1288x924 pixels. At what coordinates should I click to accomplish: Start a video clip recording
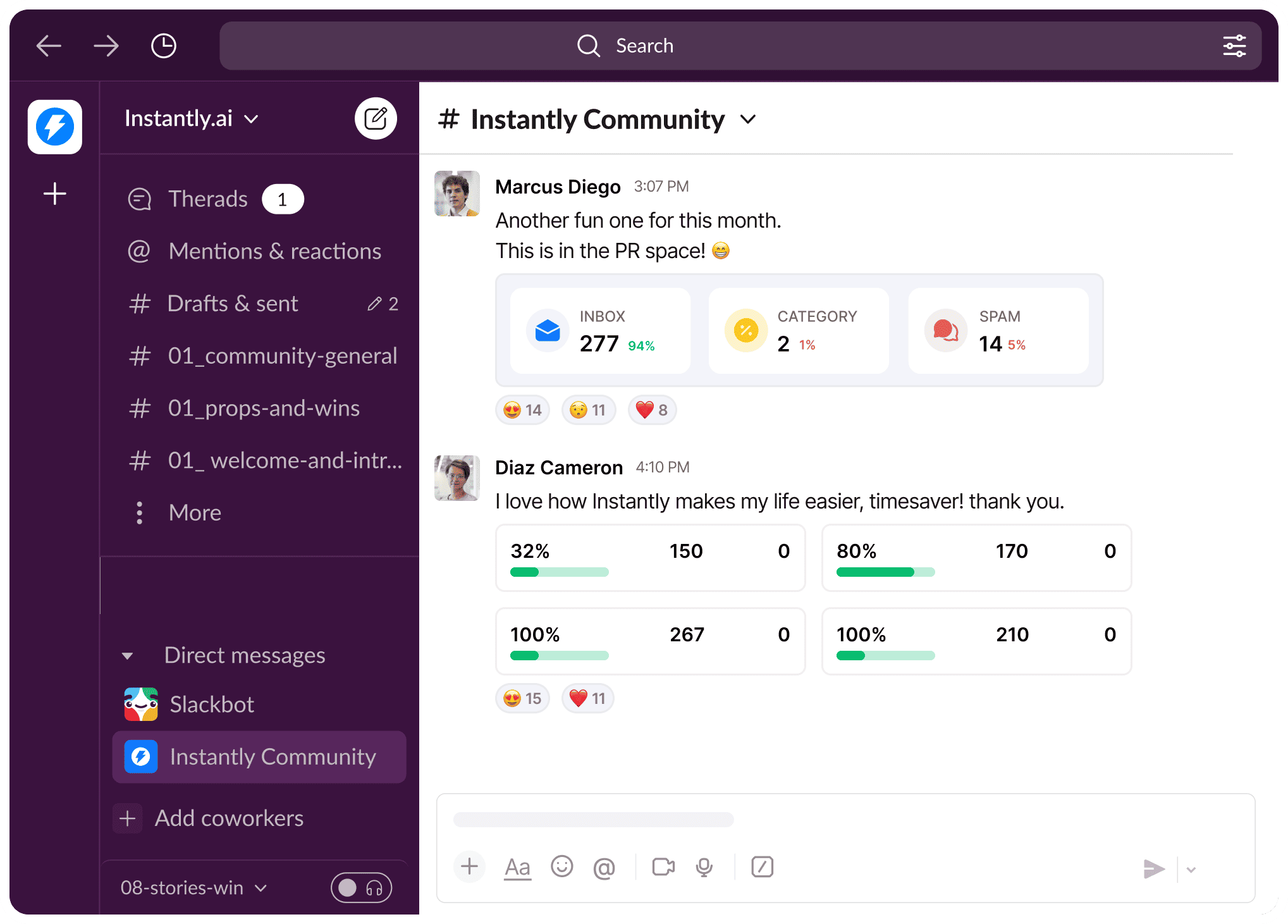[x=663, y=866]
